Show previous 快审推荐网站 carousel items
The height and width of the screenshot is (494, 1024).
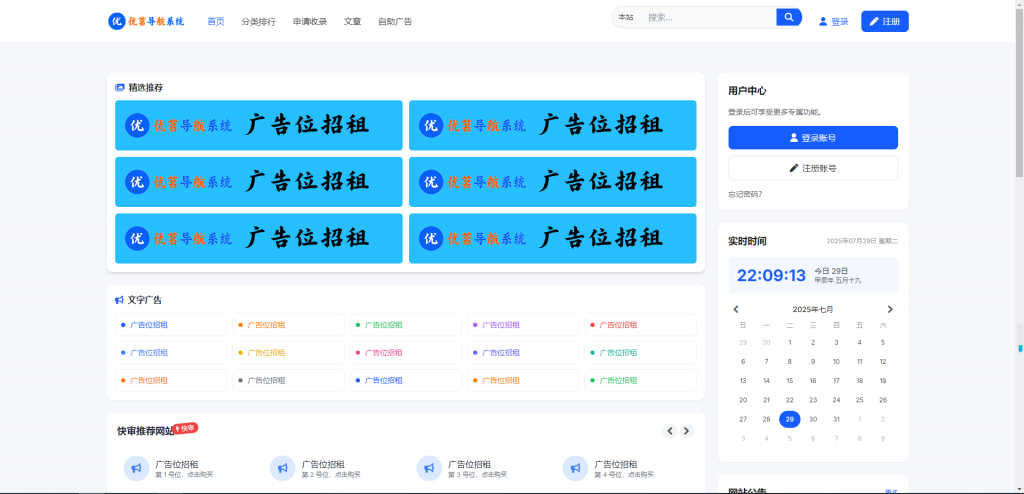pyautogui.click(x=670, y=431)
